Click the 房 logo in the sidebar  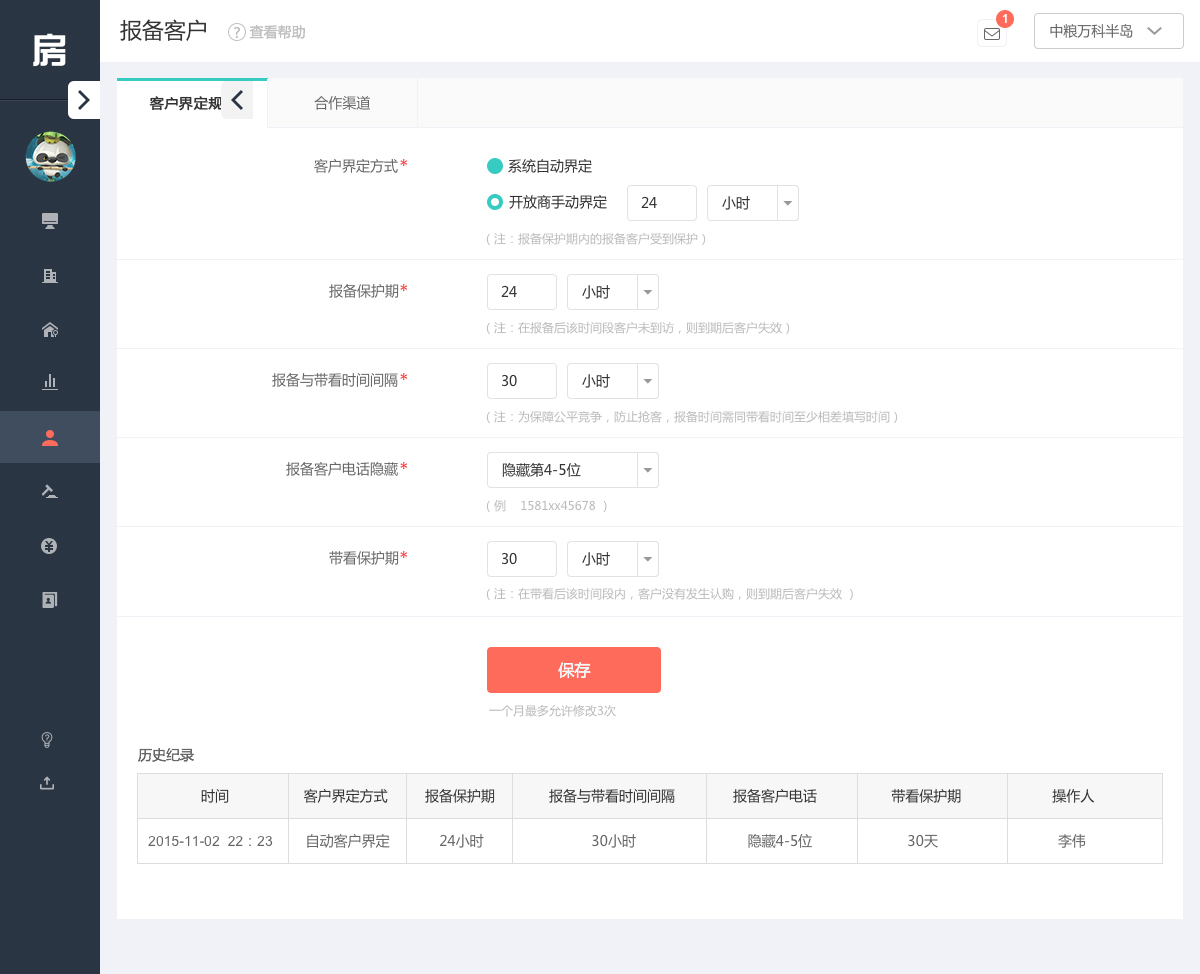click(x=49, y=50)
